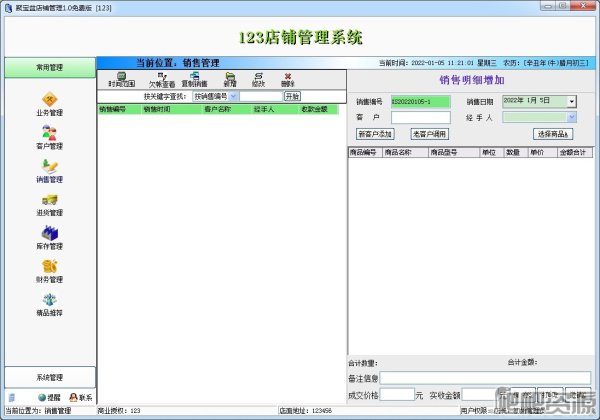Click the 时间范围 toolbar icon
Viewport: 600px width, 420px height.
[x=120, y=79]
